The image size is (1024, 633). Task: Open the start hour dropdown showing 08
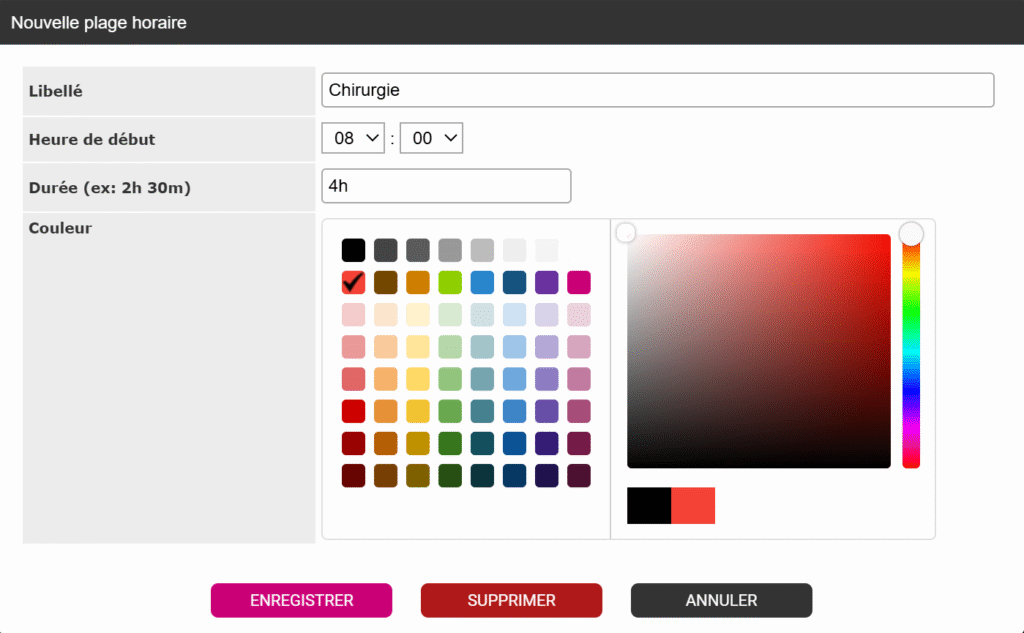pyautogui.click(x=353, y=139)
